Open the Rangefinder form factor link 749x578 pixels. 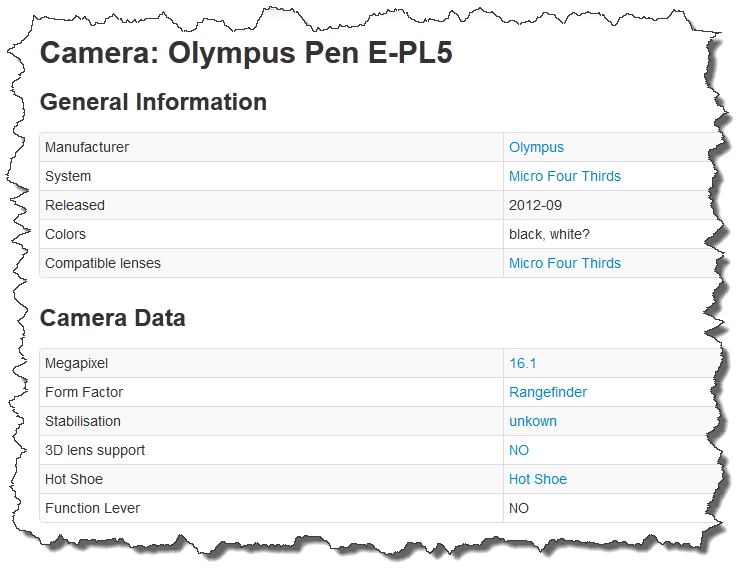tap(548, 393)
